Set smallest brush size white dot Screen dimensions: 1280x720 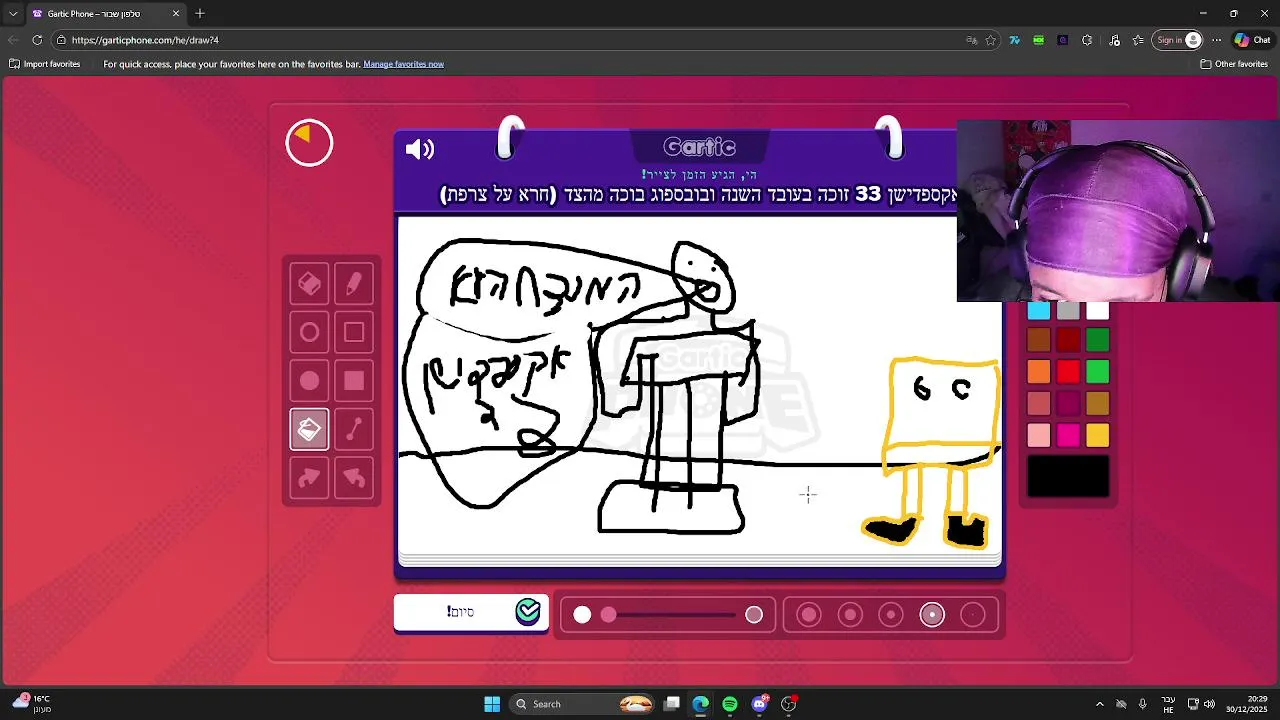click(x=582, y=615)
